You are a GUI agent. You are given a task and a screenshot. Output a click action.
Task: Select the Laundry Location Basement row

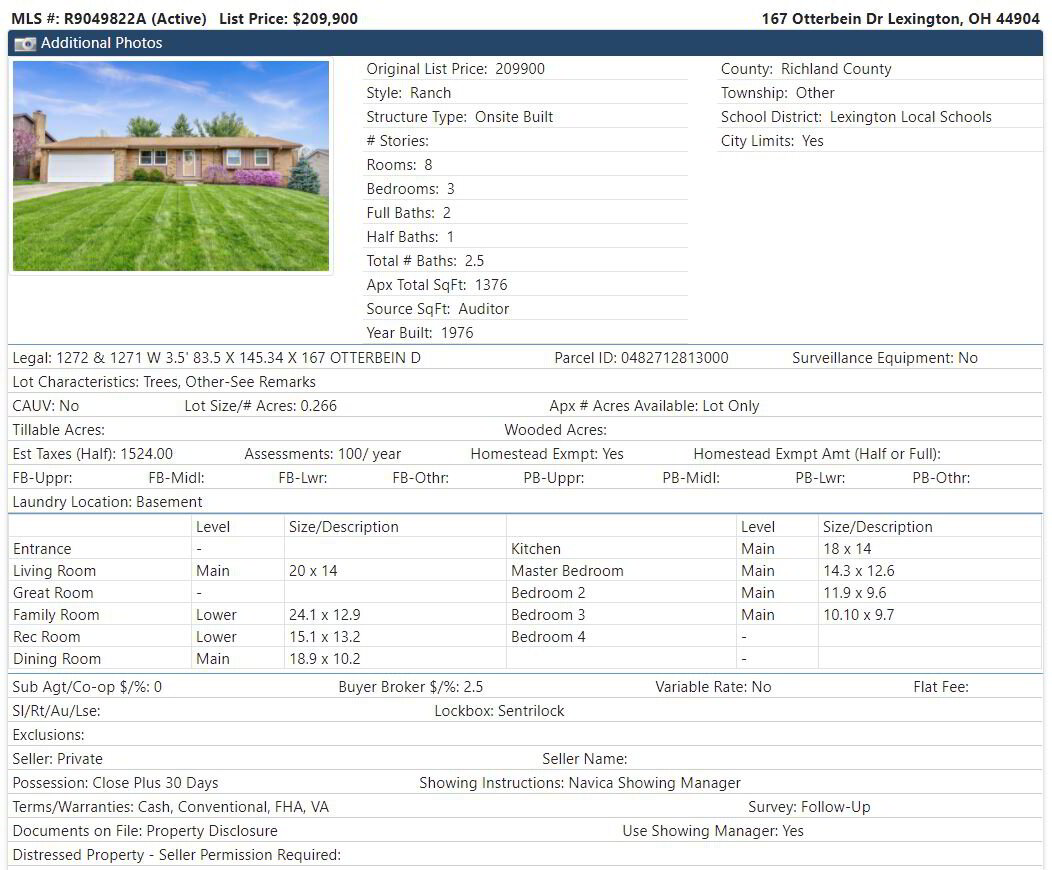click(x=107, y=502)
